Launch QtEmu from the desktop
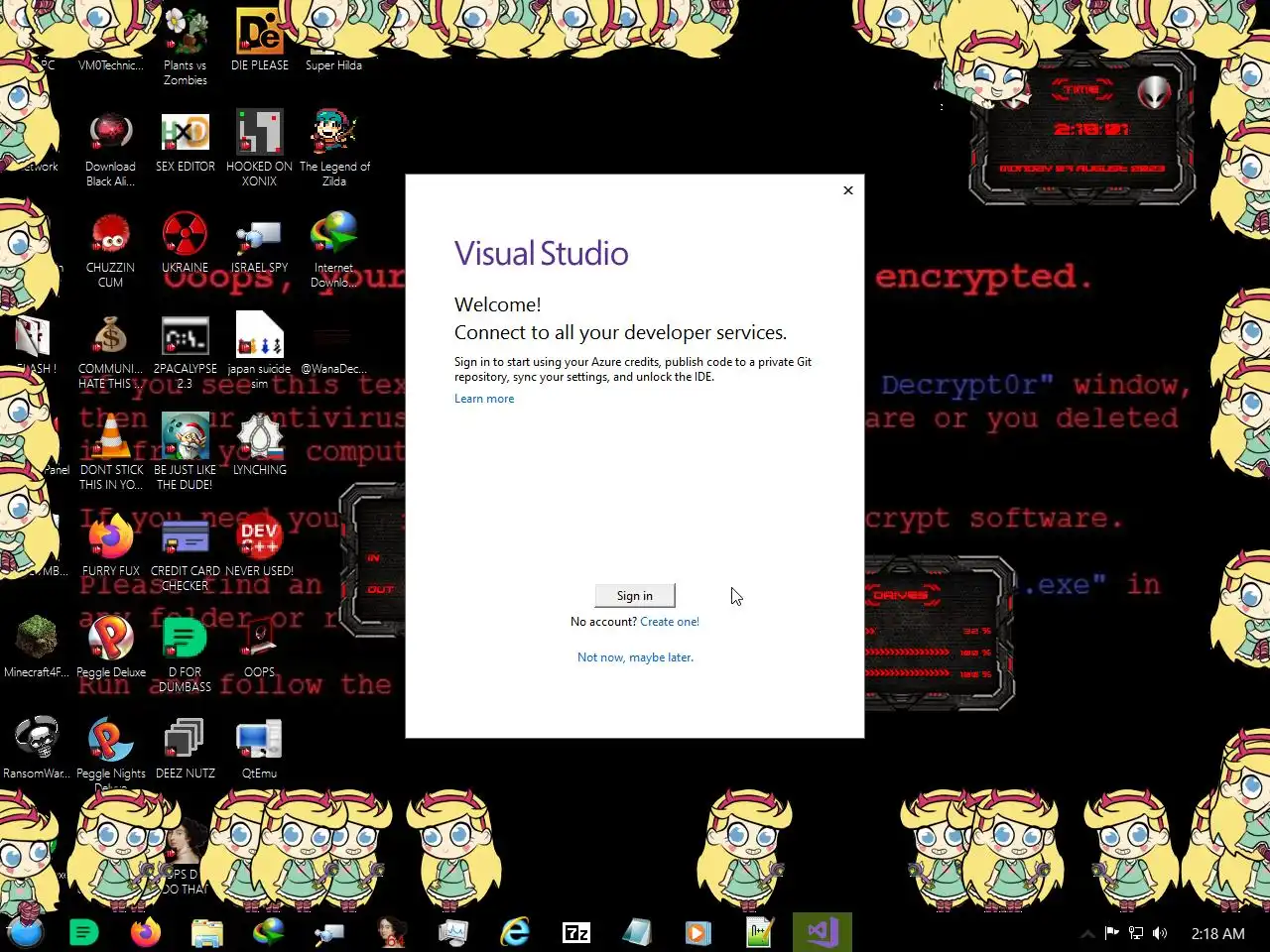Screen dimensions: 1270x952 260,748
